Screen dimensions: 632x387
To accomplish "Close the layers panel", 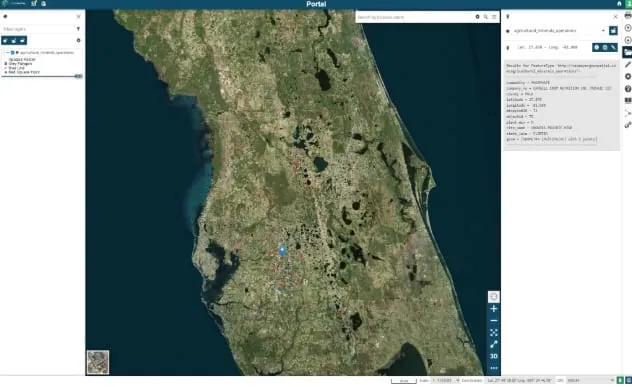I will click(78, 17).
